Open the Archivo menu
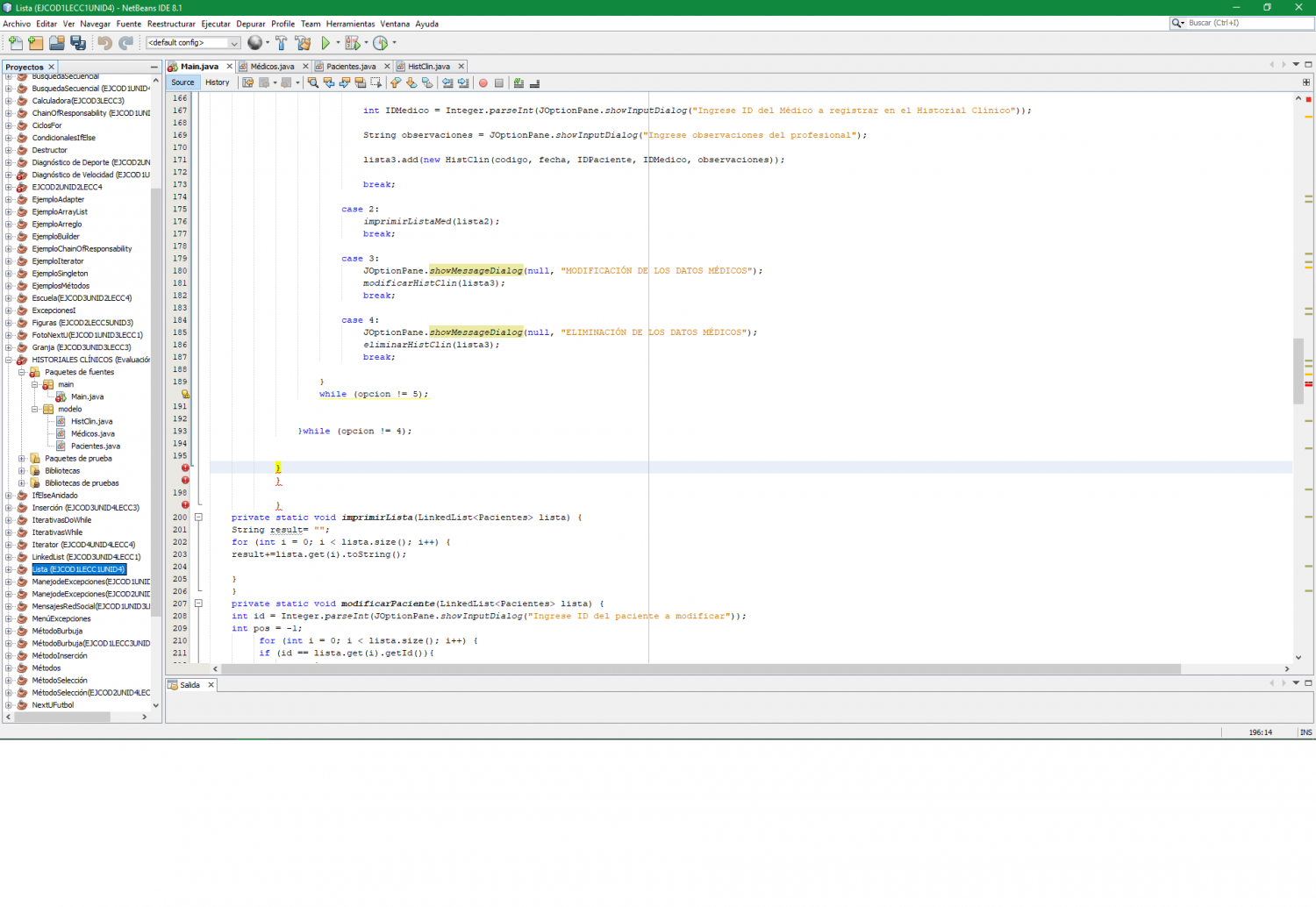This screenshot has width=1316, height=907. [17, 24]
